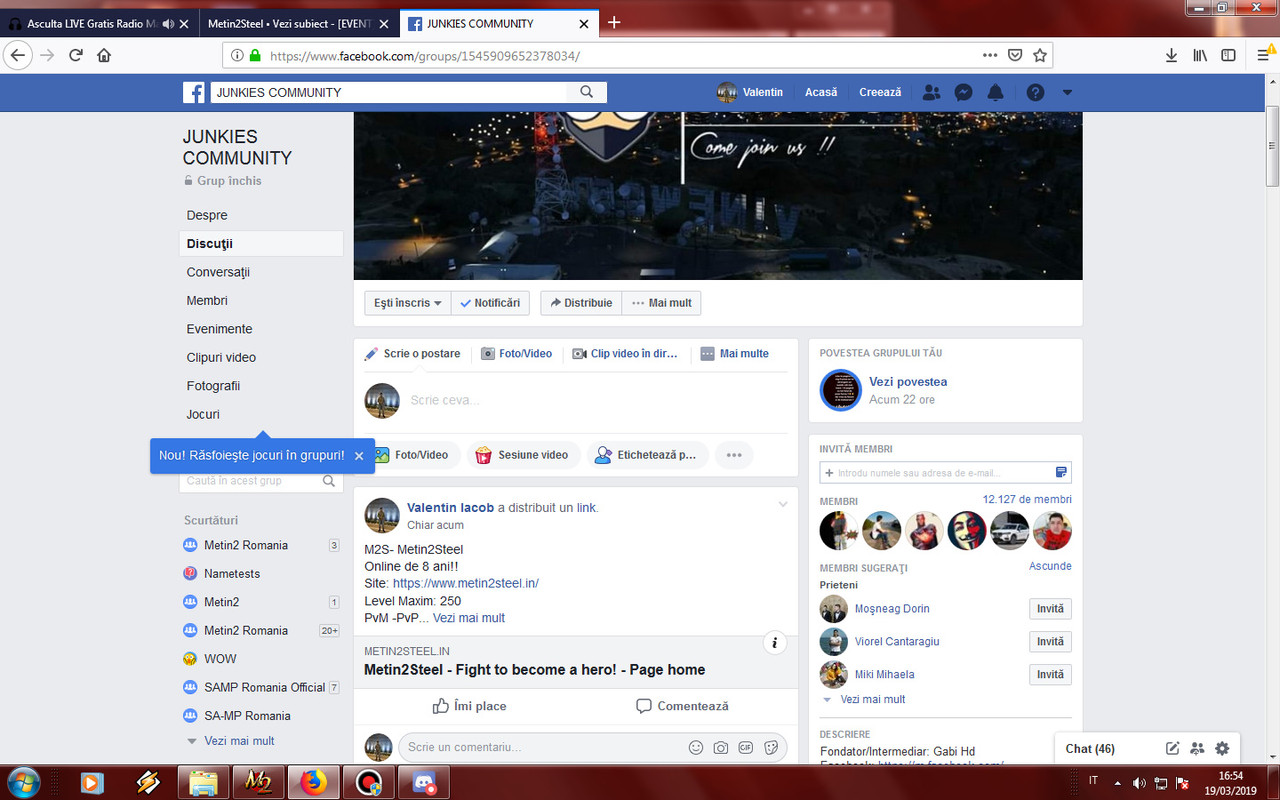Open the 'Ești înscris' membership dropdown

(x=406, y=303)
